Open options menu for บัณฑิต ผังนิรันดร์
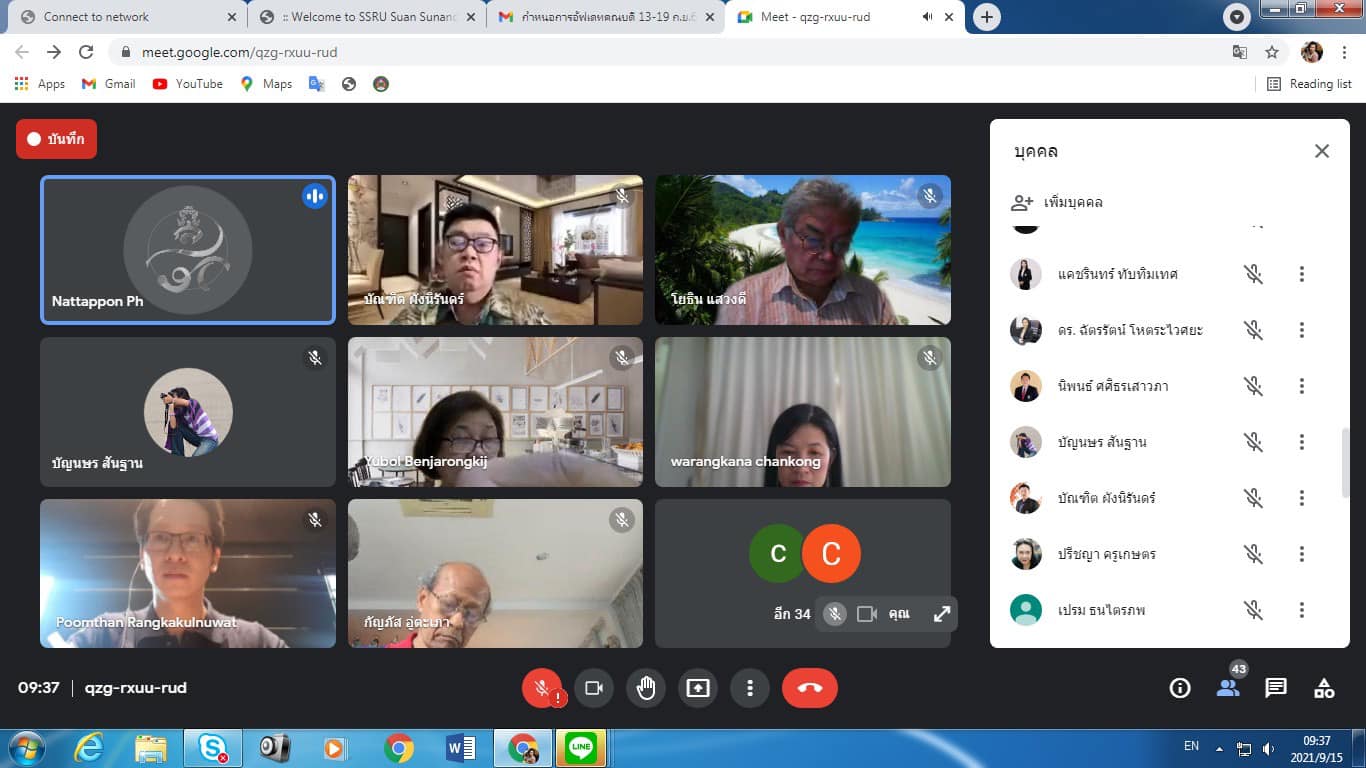The height and width of the screenshot is (768, 1366). click(x=1301, y=498)
